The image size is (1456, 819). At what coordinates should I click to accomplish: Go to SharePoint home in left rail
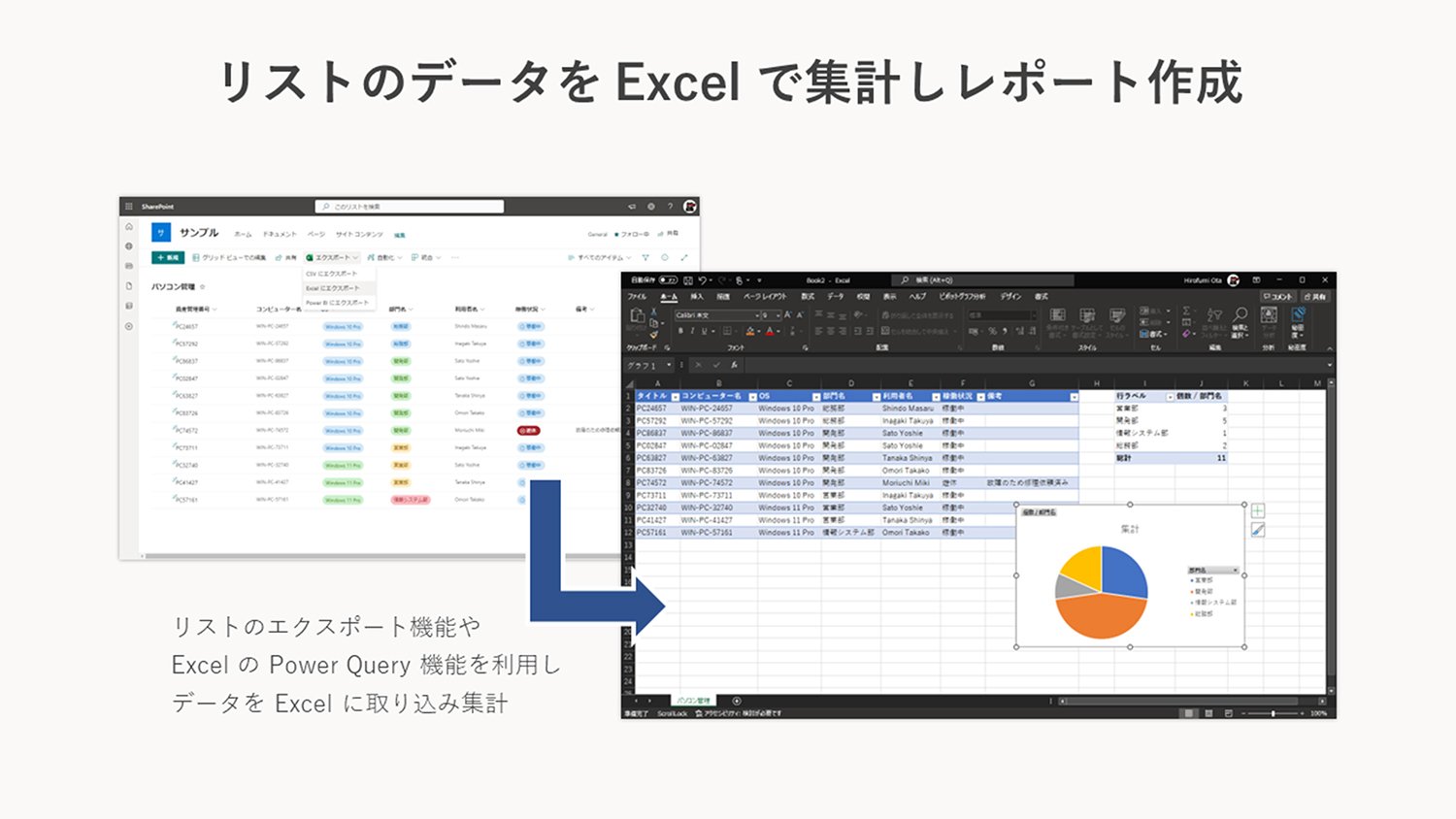[129, 226]
